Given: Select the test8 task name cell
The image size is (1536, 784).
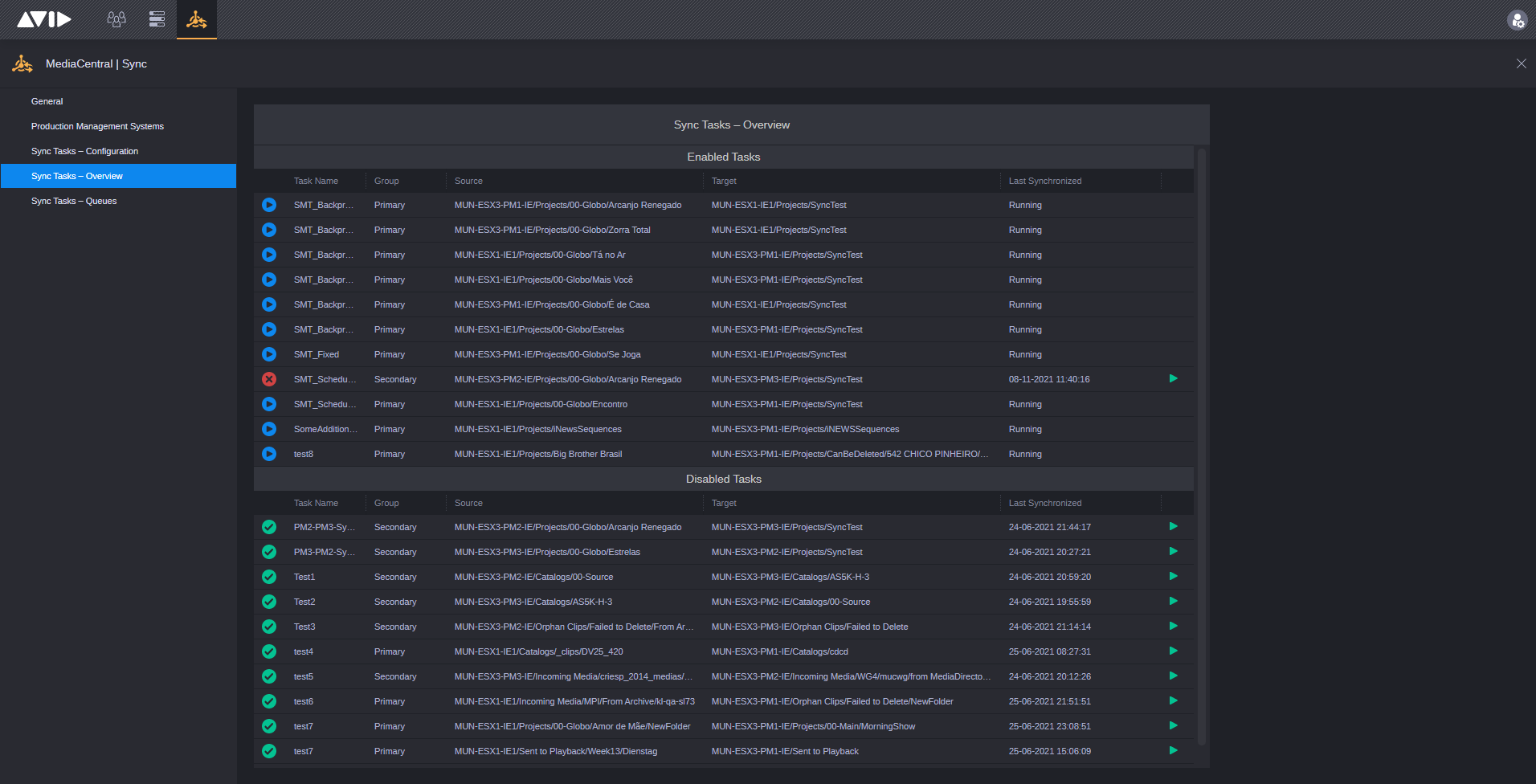Looking at the screenshot, I should pyautogui.click(x=304, y=454).
